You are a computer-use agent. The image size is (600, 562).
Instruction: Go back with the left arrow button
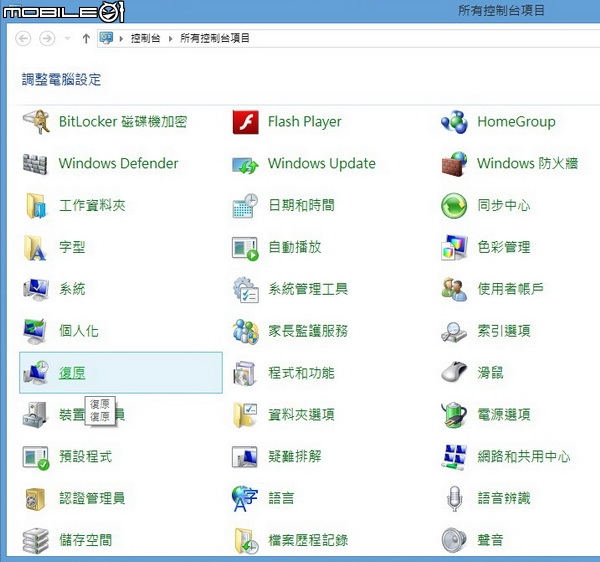point(23,38)
